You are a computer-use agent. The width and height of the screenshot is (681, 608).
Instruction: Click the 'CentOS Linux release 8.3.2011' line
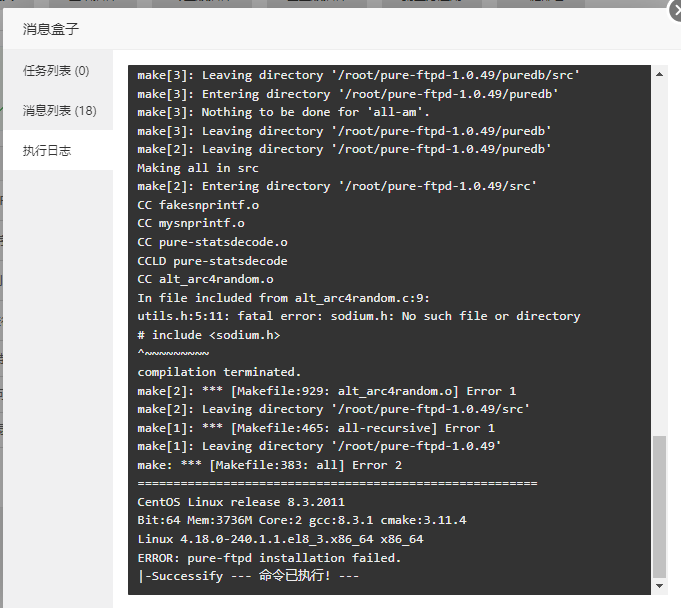[x=241, y=502]
